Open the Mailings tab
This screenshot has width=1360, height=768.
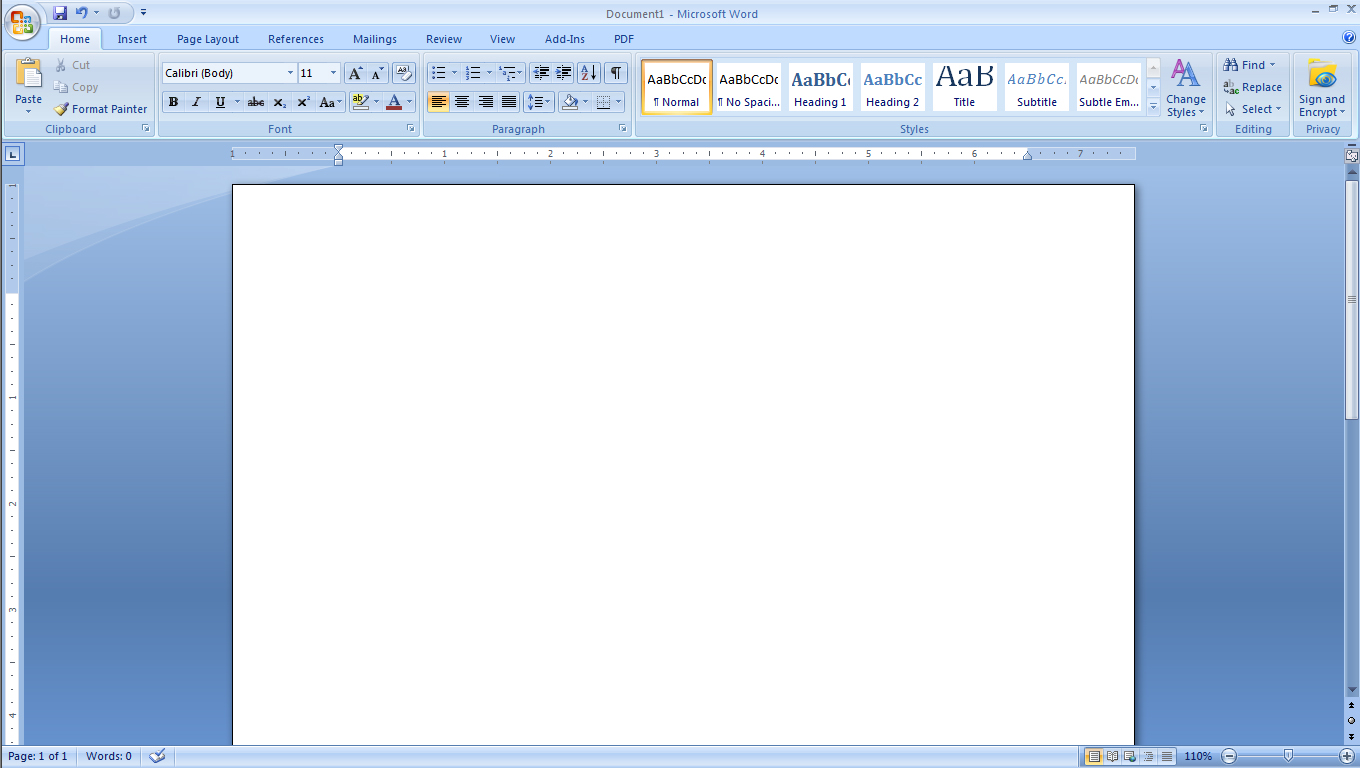[x=374, y=39]
